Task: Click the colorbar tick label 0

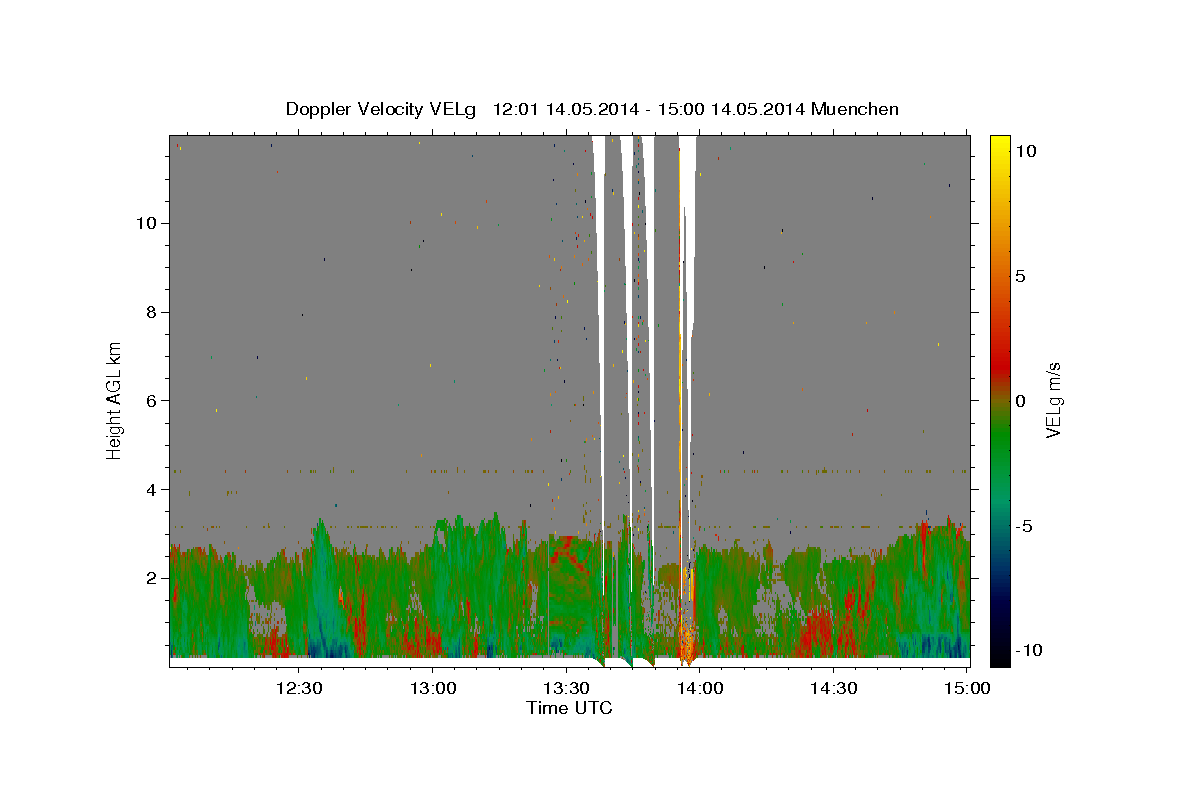Action: click(1020, 401)
